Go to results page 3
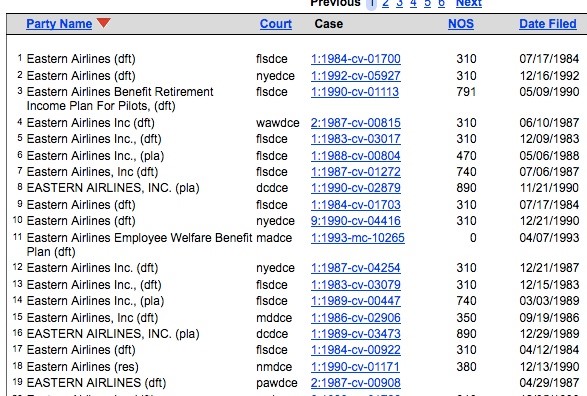The width and height of the screenshot is (587, 396). pos(399,4)
